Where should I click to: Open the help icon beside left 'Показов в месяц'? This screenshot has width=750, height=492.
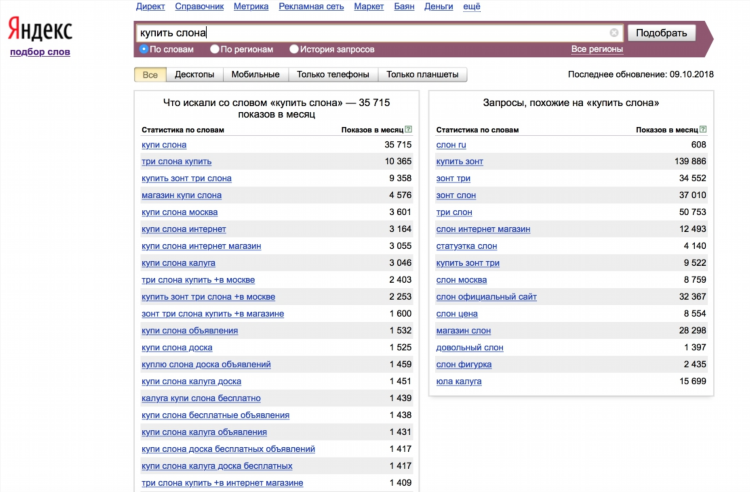tap(408, 129)
